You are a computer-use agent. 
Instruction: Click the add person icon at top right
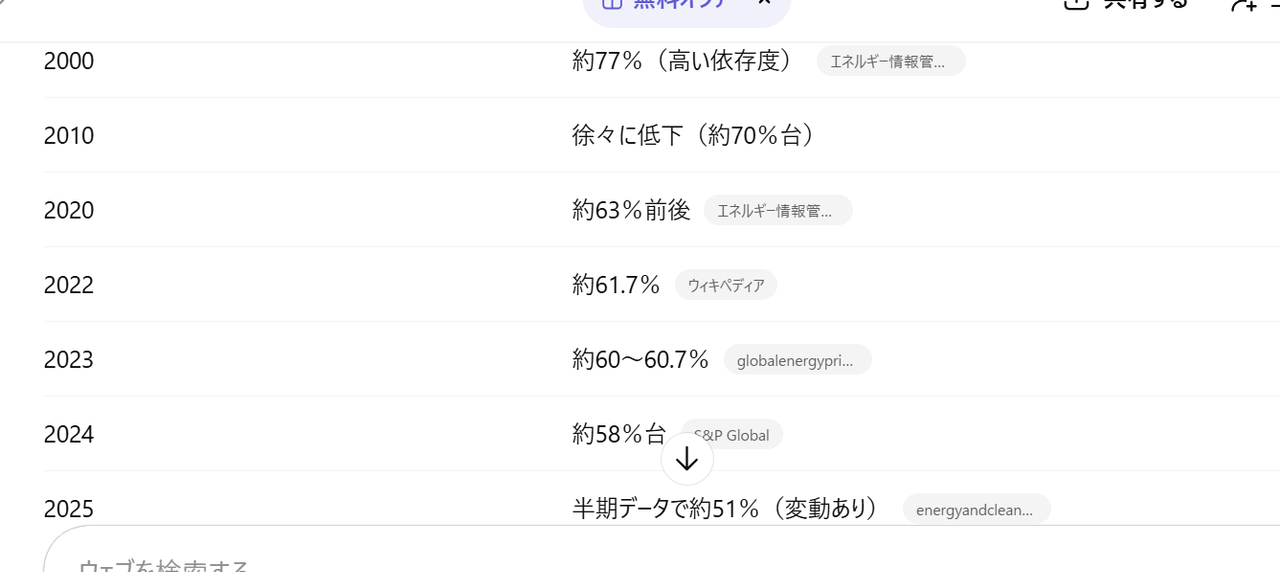tap(1245, 5)
